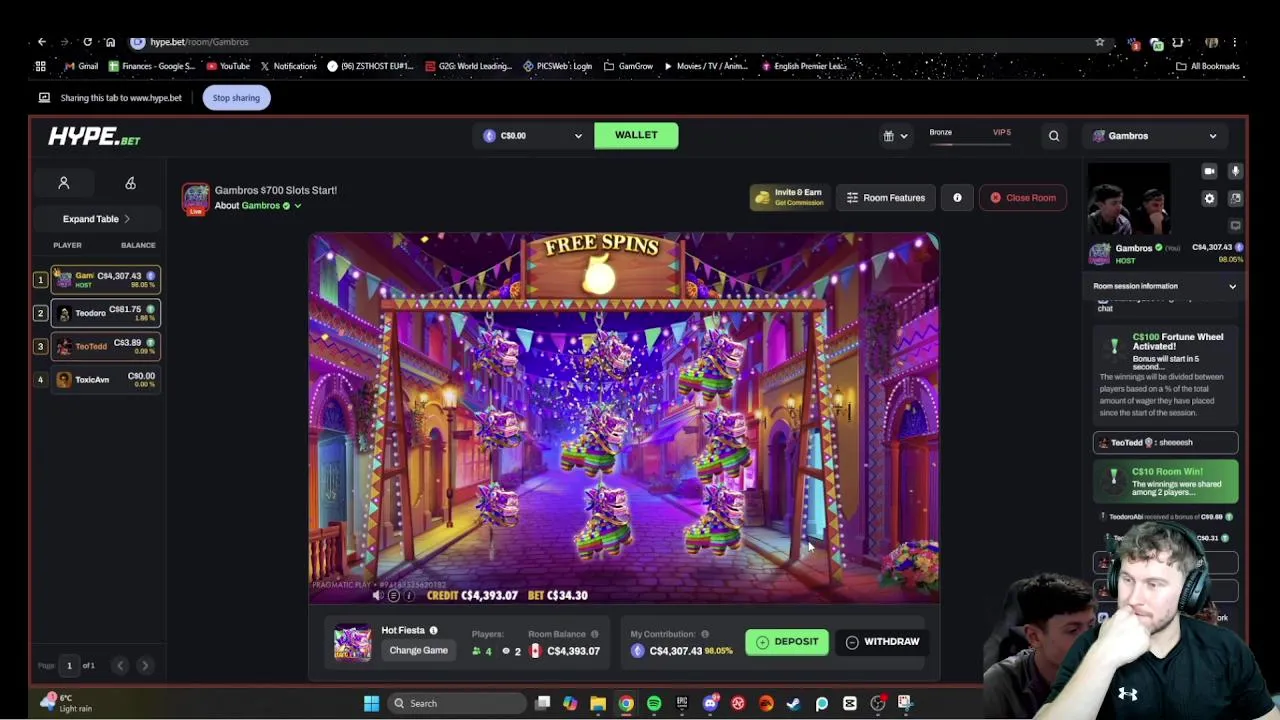Toggle the host microphone icon
The image size is (1280, 720).
pos(1235,171)
